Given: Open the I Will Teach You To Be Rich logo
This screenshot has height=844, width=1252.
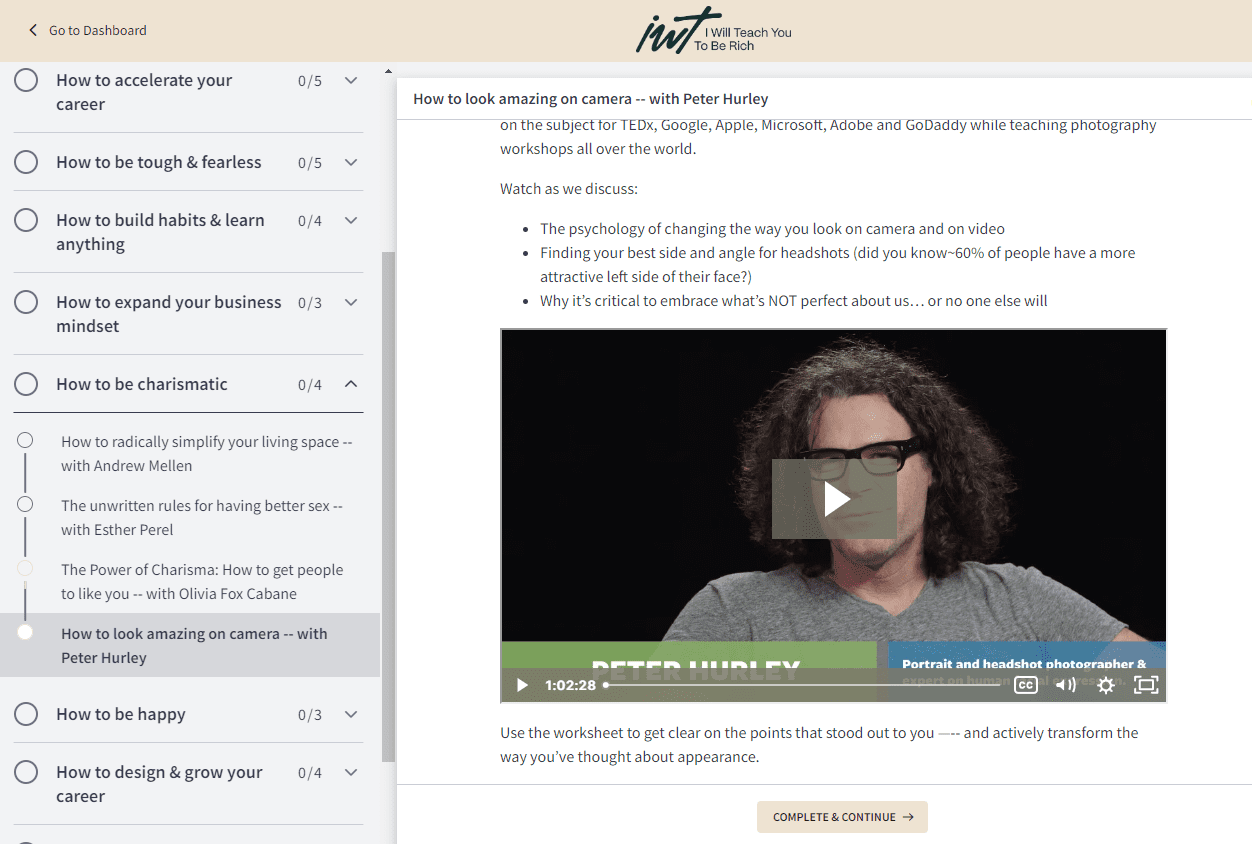Looking at the screenshot, I should [713, 31].
